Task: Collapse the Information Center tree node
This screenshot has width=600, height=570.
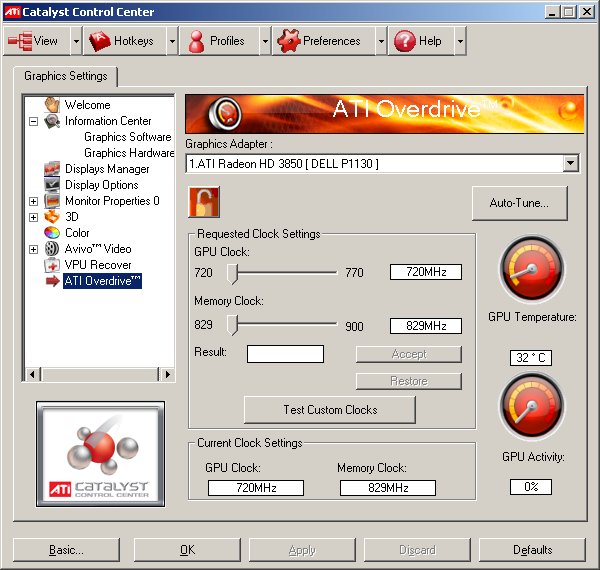Action: pos(34,122)
